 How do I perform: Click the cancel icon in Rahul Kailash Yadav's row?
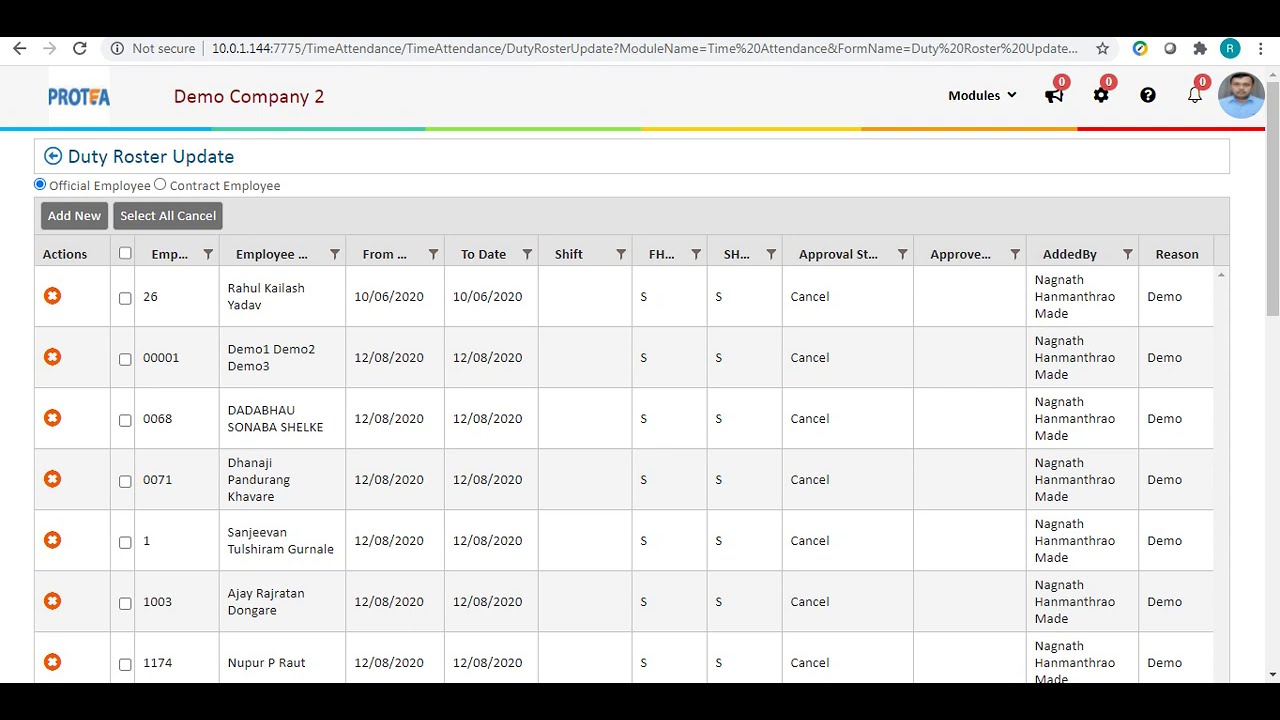pyautogui.click(x=52, y=296)
